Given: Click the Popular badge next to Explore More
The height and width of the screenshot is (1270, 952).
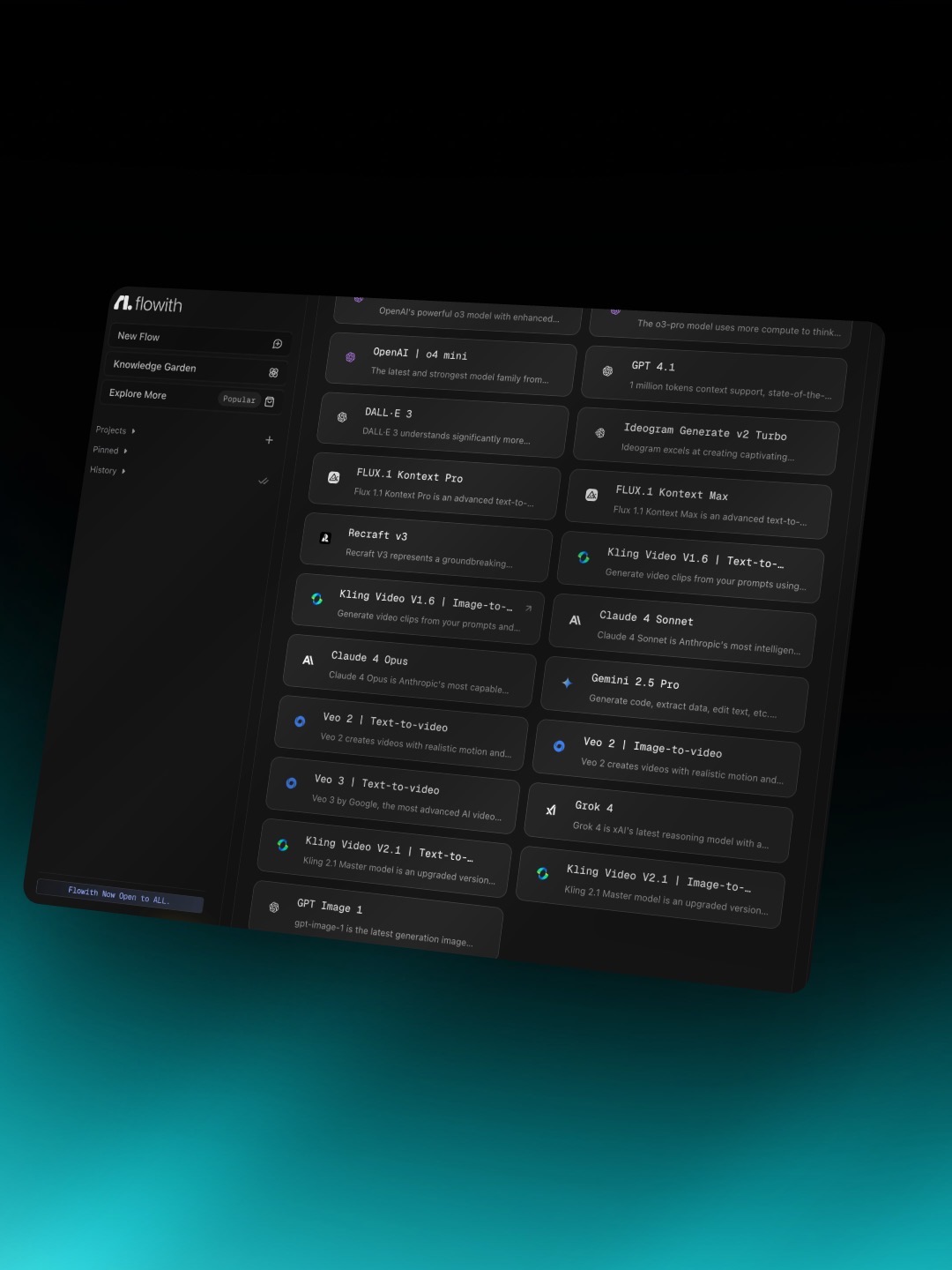Looking at the screenshot, I should (x=239, y=400).
